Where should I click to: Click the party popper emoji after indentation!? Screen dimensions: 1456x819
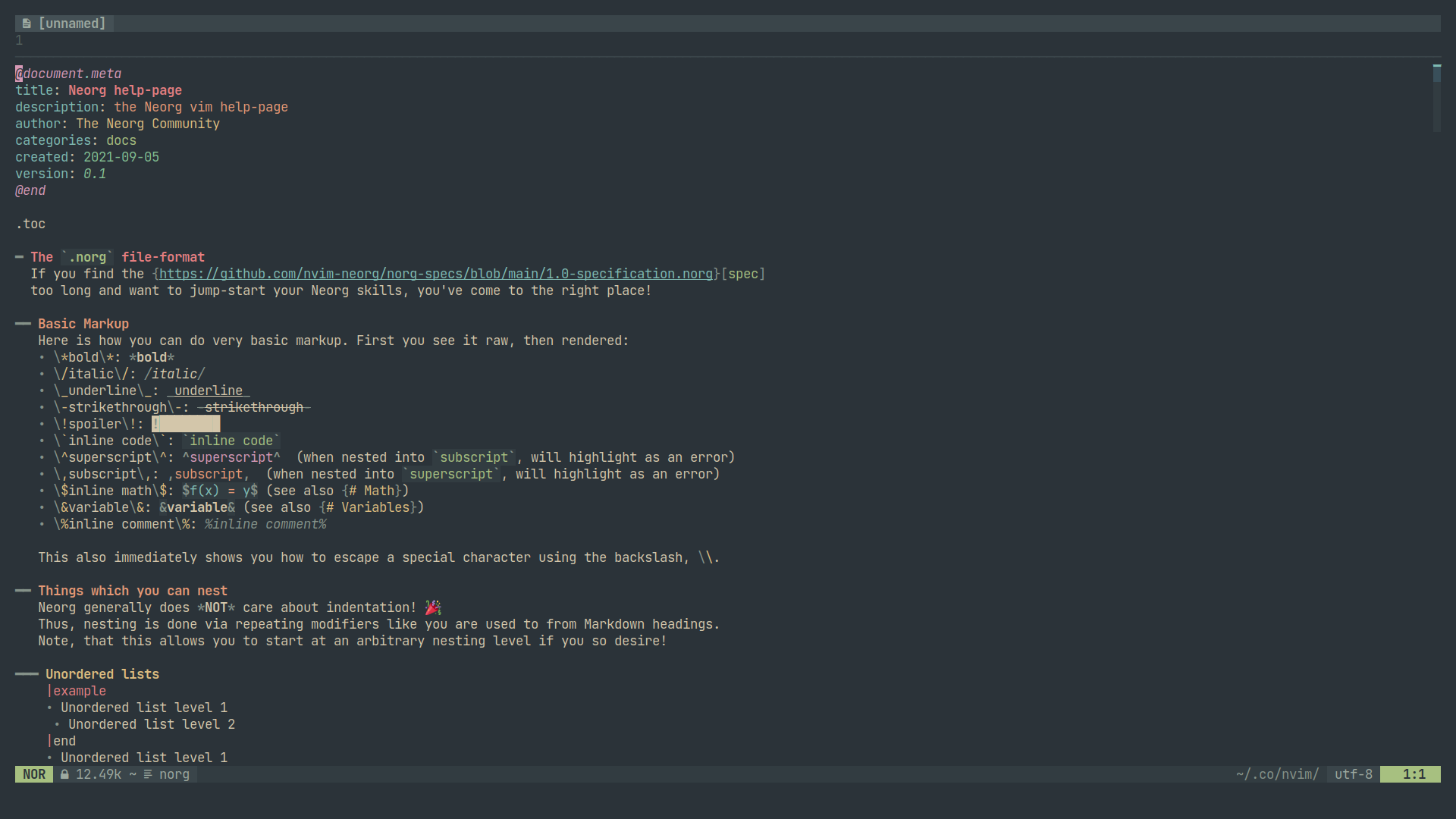pos(433,607)
